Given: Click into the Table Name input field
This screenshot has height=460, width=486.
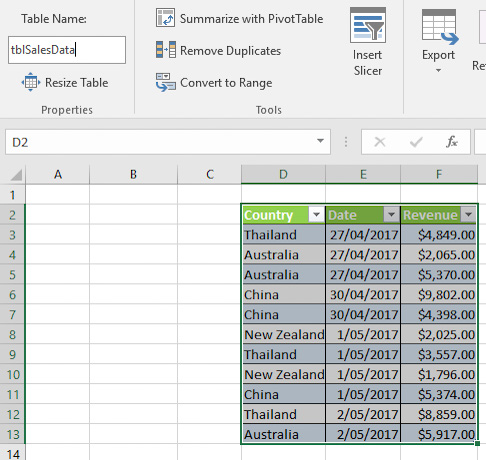Looking at the screenshot, I should pos(67,50).
